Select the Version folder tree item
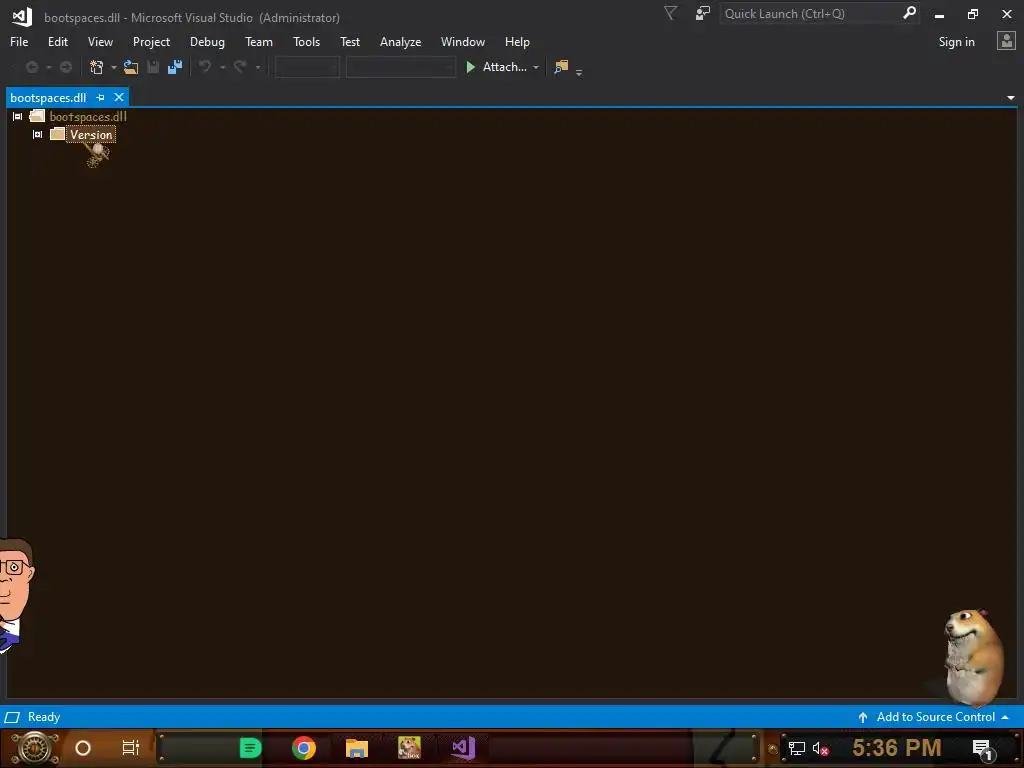Viewport: 1024px width, 768px height. (x=91, y=135)
